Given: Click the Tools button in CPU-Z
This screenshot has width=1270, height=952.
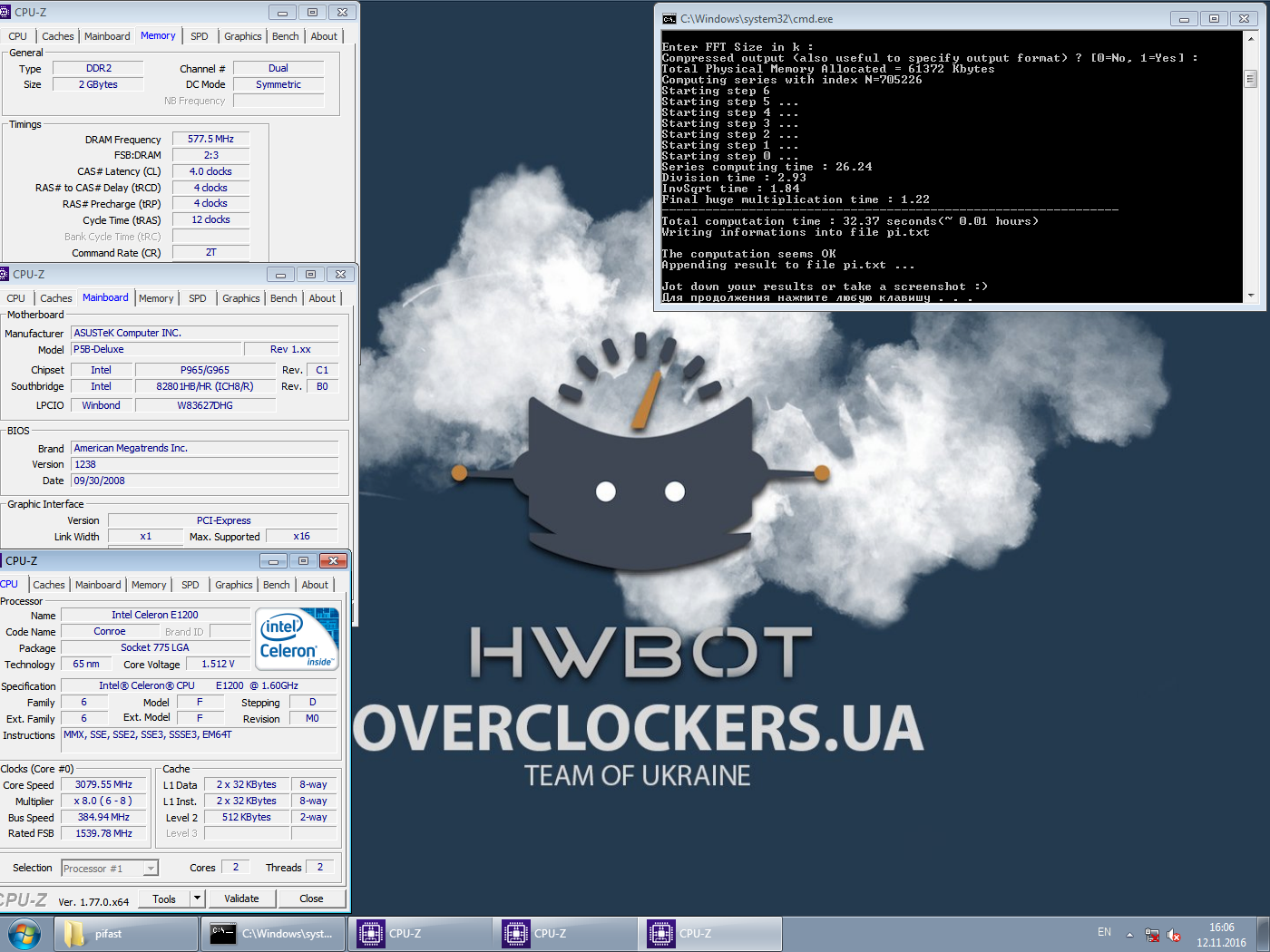Looking at the screenshot, I should 164,899.
